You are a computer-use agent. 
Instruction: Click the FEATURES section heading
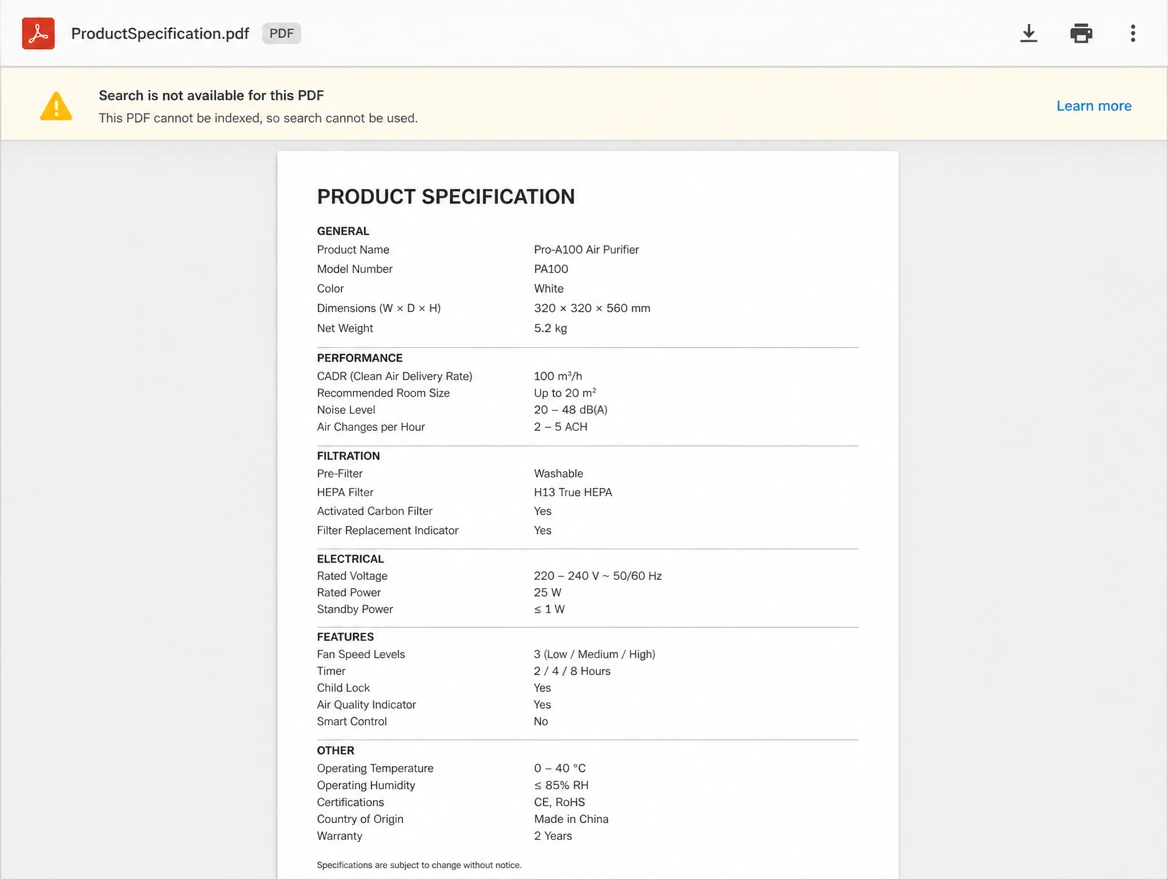[x=345, y=637]
